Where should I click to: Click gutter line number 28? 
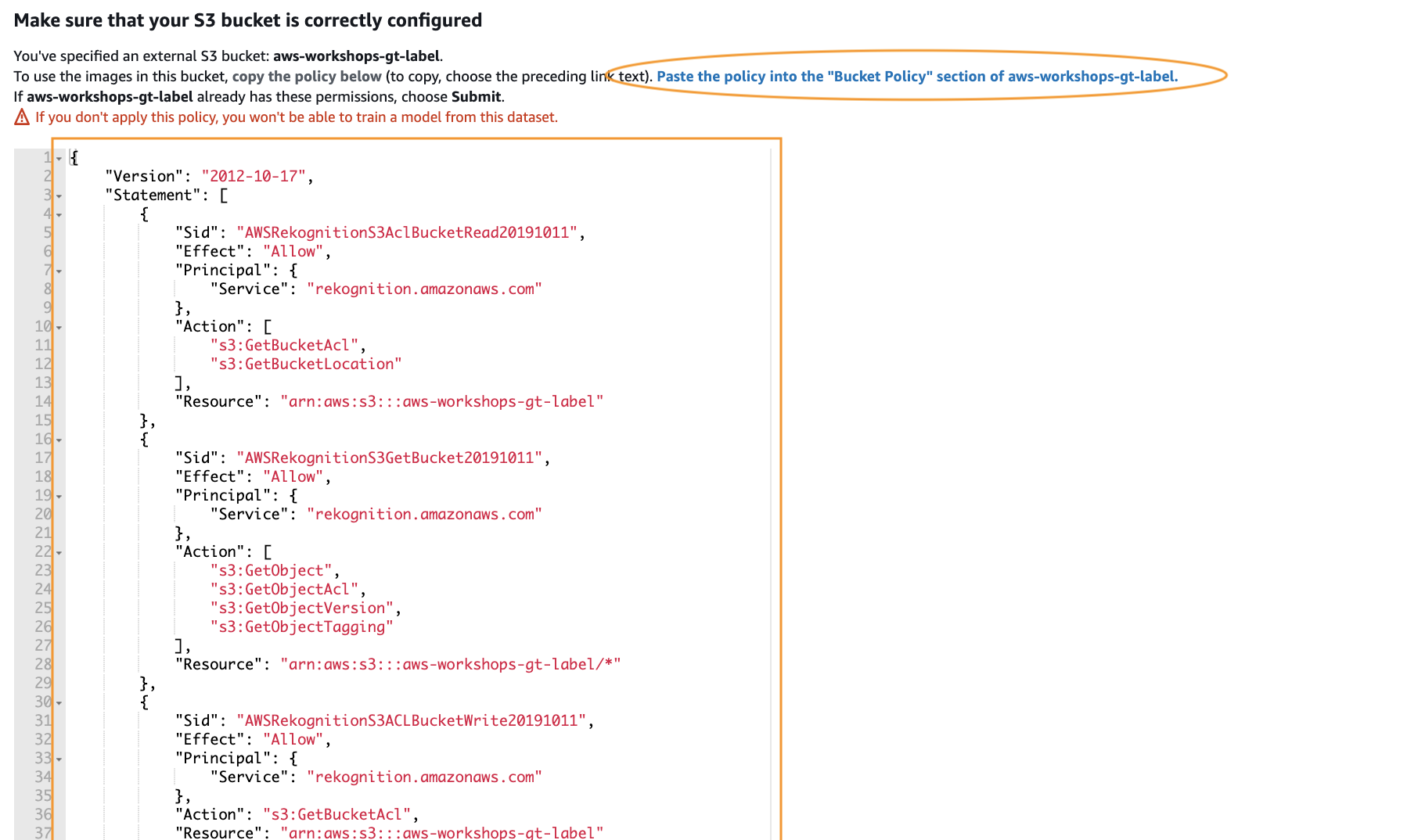pyautogui.click(x=43, y=664)
